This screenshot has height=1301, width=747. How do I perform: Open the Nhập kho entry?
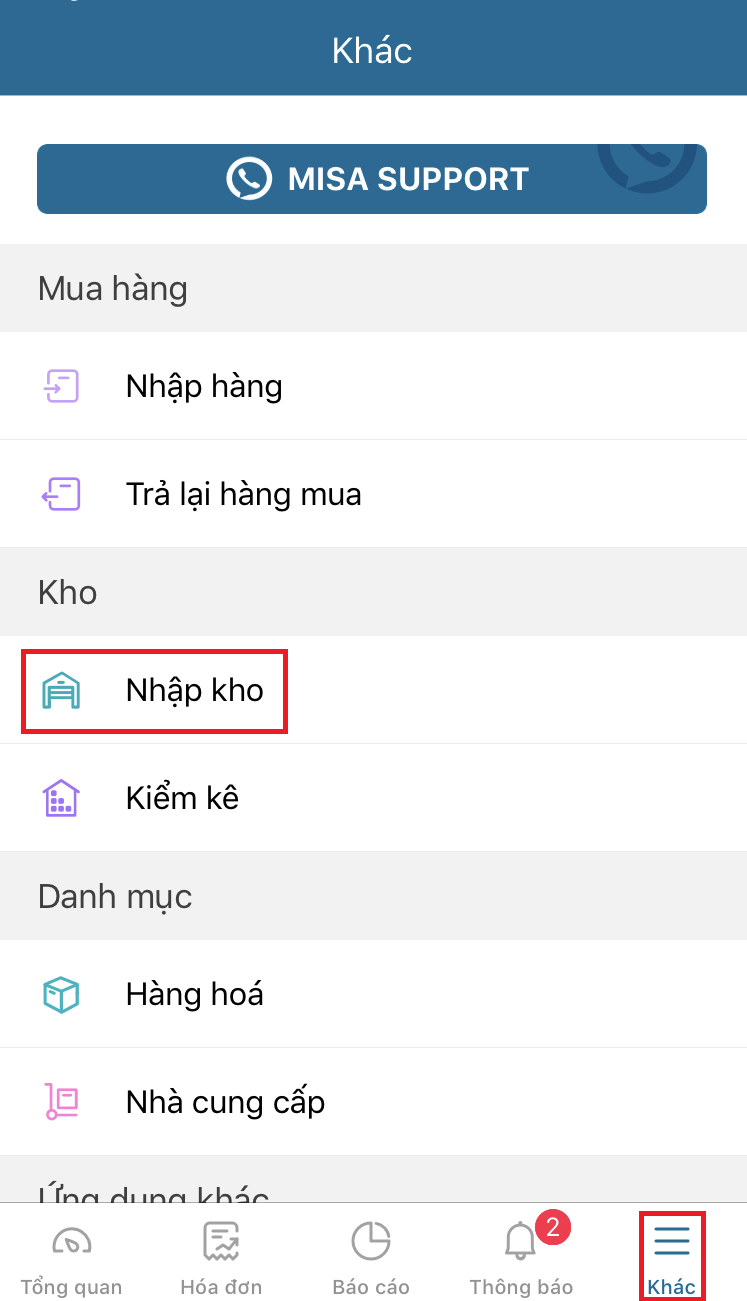(x=195, y=691)
